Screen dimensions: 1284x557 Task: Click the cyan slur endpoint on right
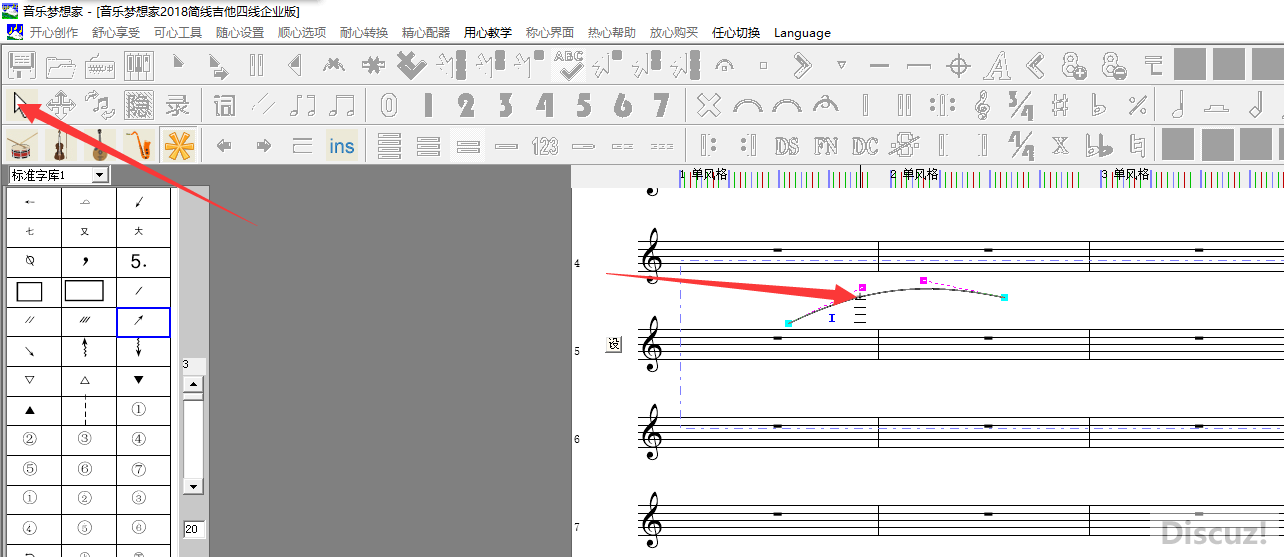point(1004,297)
